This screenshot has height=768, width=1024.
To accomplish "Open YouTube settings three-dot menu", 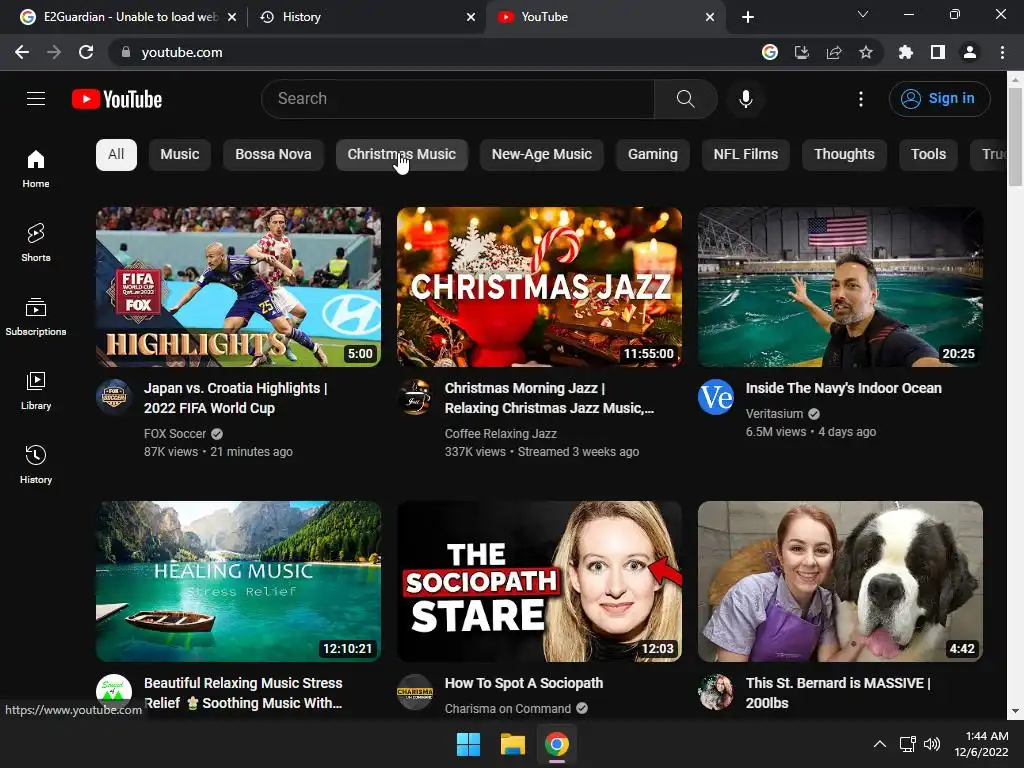I will [x=861, y=99].
